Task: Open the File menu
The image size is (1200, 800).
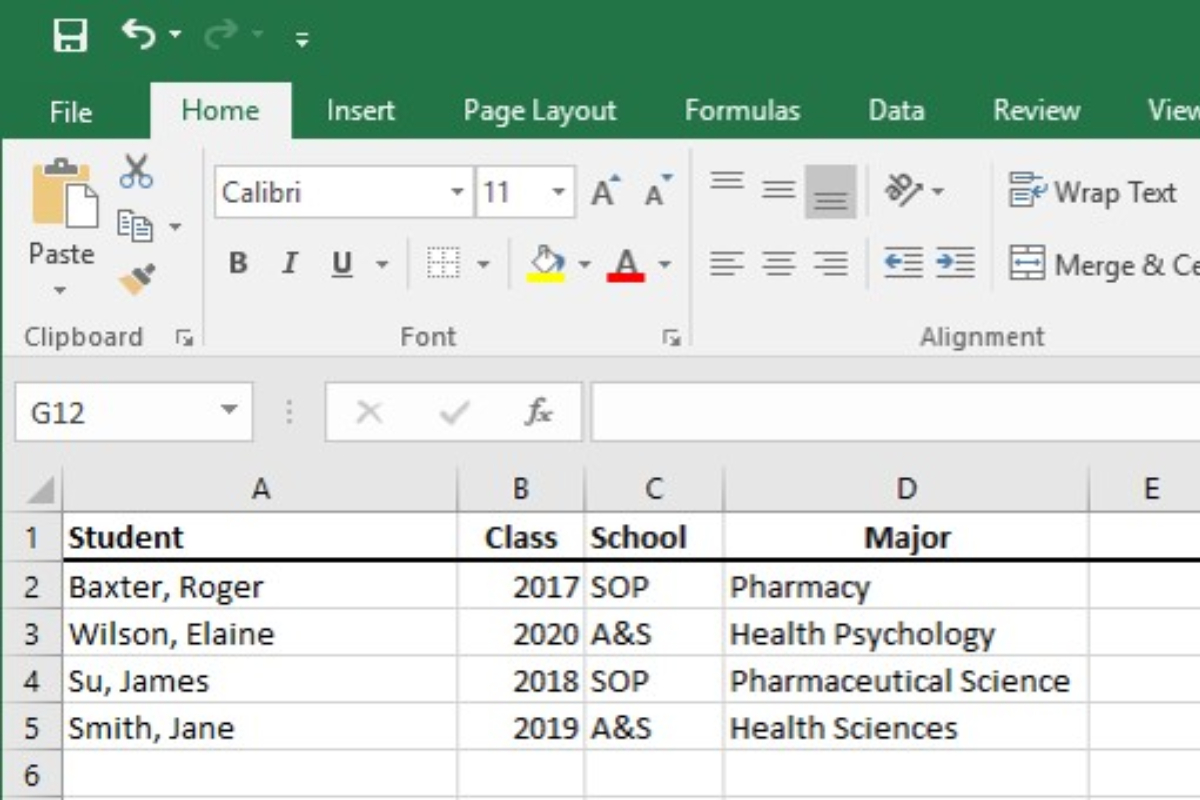Action: click(71, 112)
